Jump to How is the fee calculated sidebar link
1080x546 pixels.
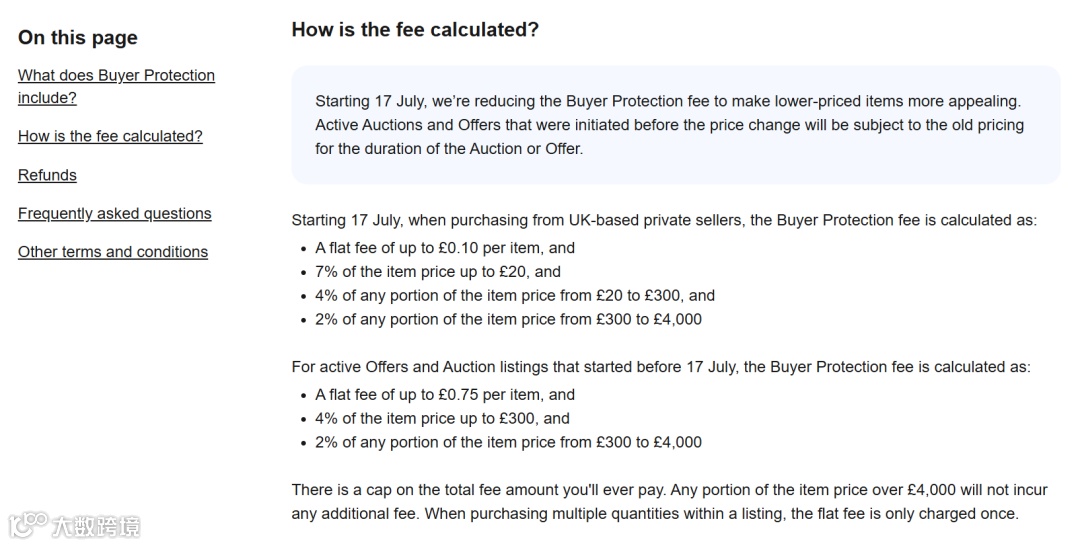pyautogui.click(x=110, y=136)
